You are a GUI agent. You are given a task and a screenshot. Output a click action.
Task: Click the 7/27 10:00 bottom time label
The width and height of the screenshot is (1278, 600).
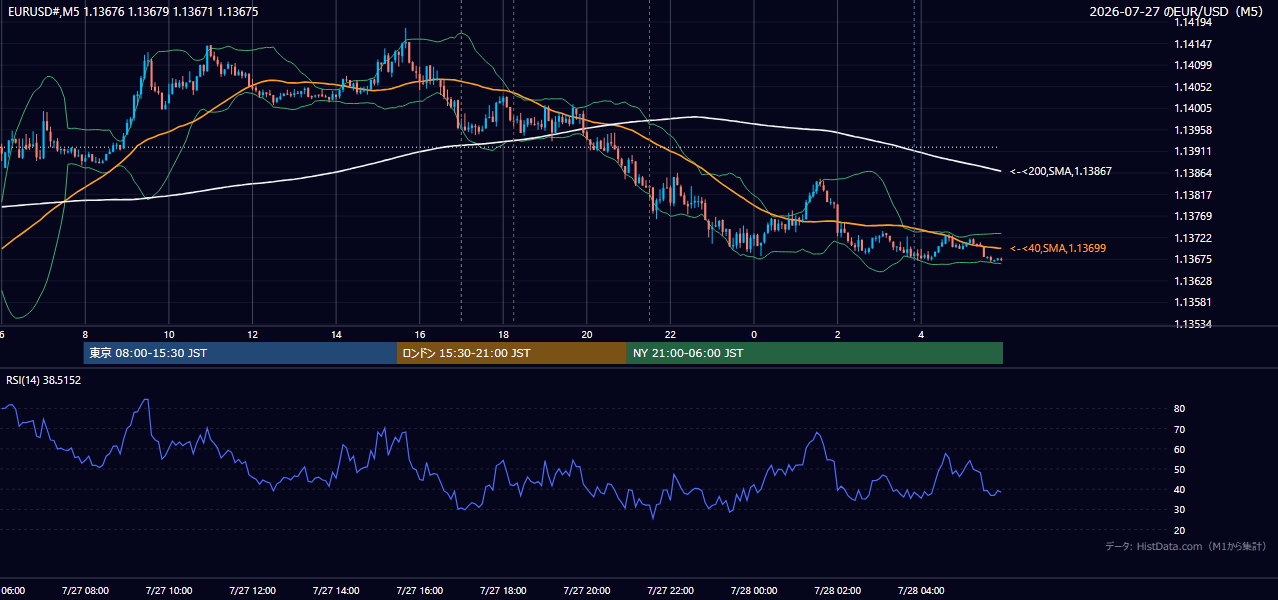pos(169,590)
